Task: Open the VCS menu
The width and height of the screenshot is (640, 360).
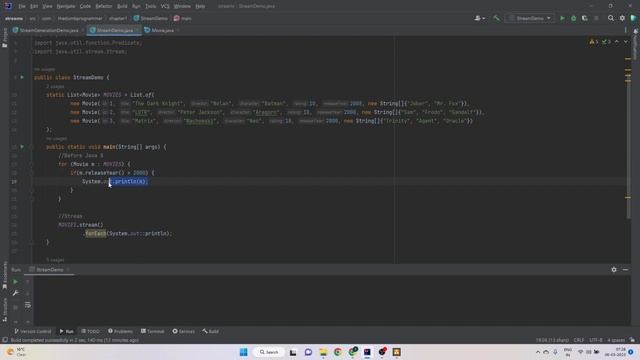Action: [165, 6]
